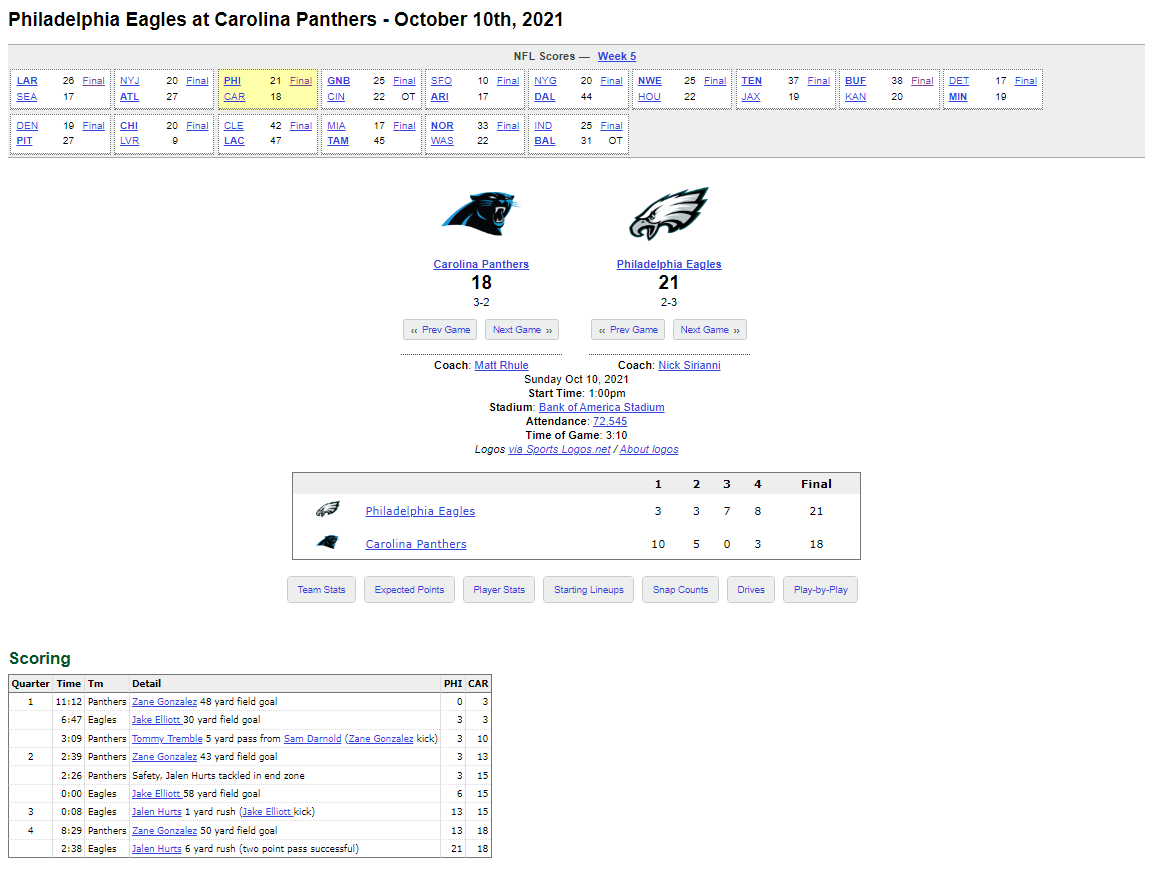
Task: Open the Final link for NYG-DAL game
Action: pyautogui.click(x=611, y=80)
